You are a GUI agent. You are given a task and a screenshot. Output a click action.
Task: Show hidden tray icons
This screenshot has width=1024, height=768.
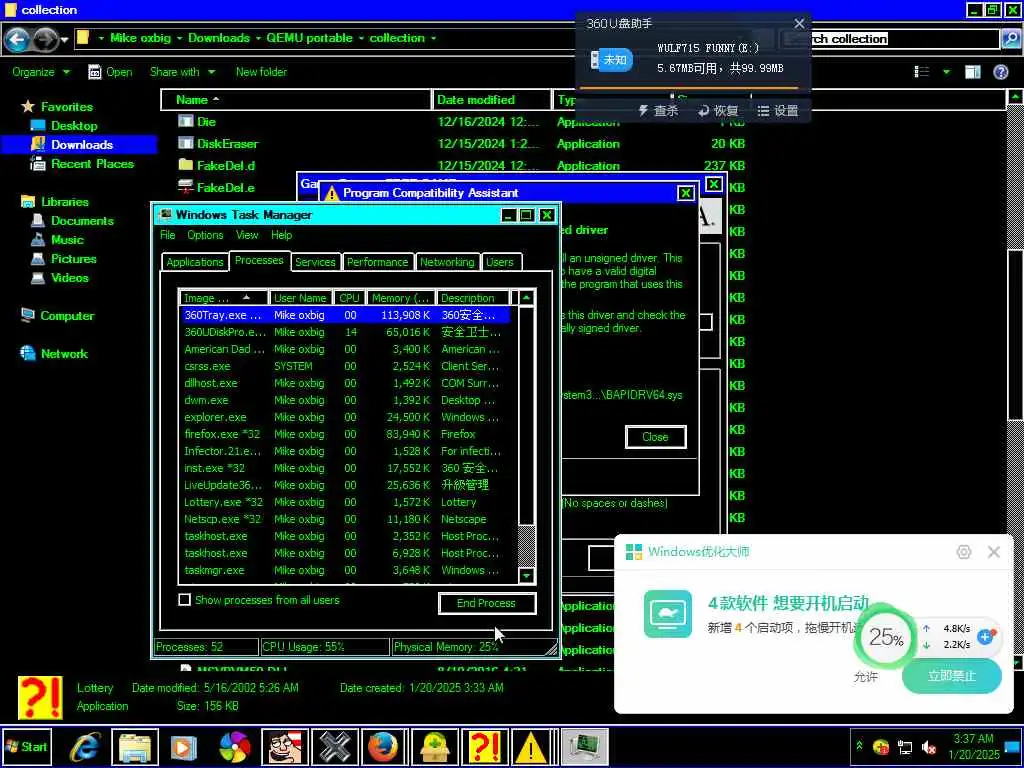(859, 746)
